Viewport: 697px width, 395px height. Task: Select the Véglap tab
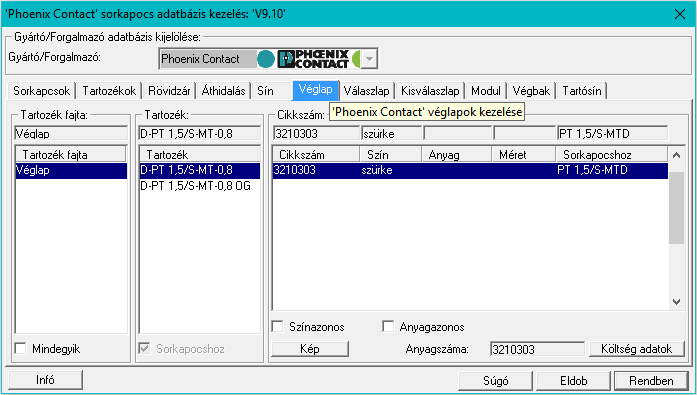316,90
